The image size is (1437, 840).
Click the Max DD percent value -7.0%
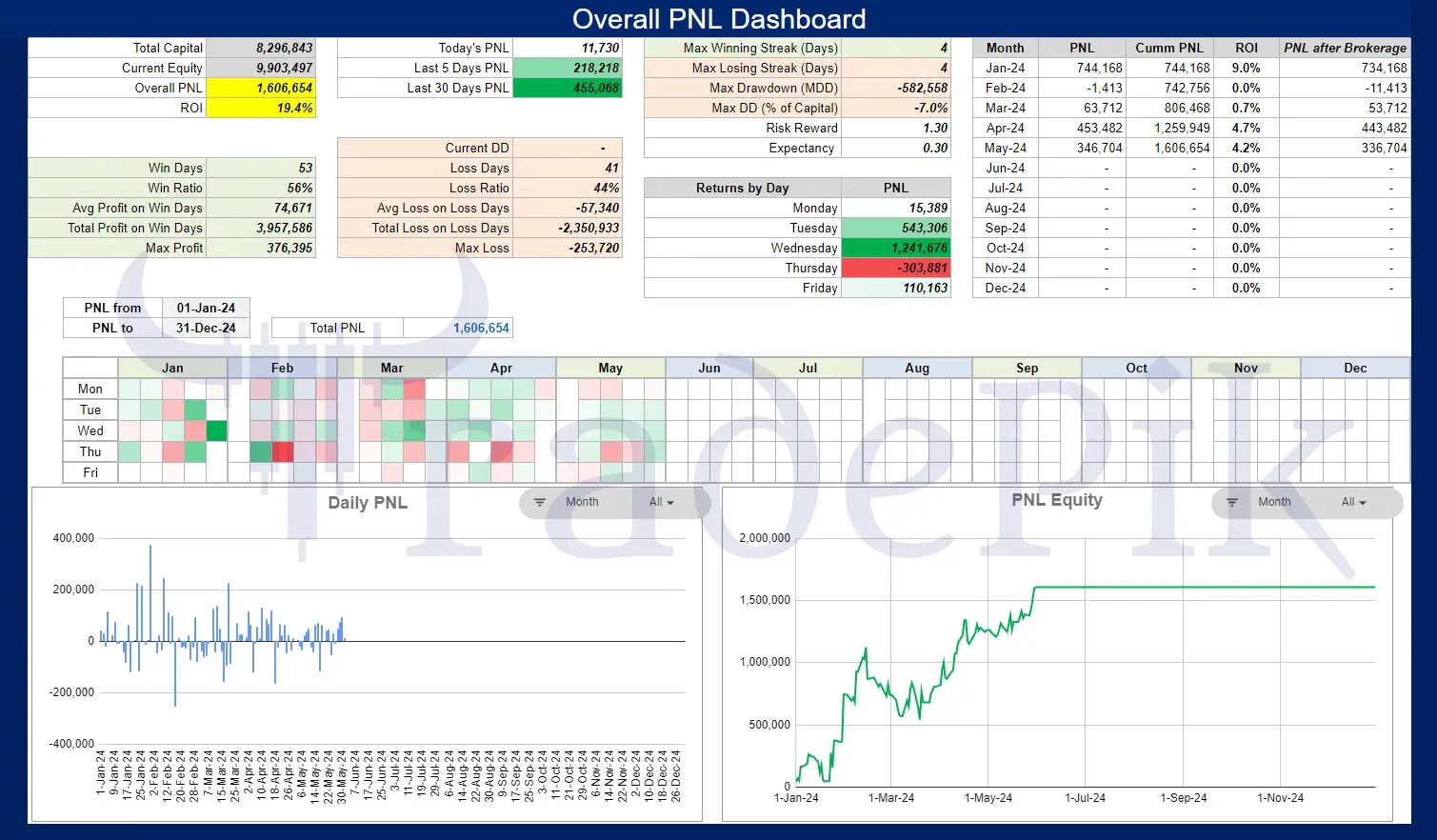[896, 108]
